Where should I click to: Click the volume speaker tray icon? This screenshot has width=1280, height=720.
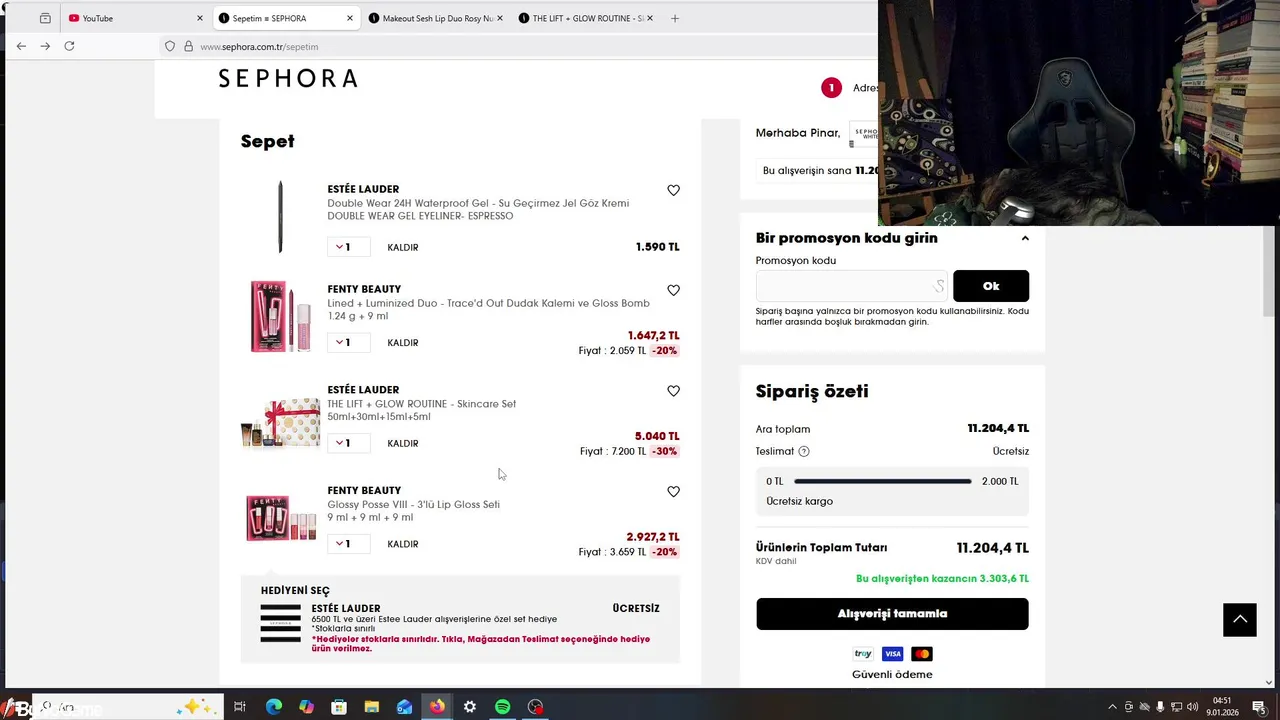point(1193,707)
